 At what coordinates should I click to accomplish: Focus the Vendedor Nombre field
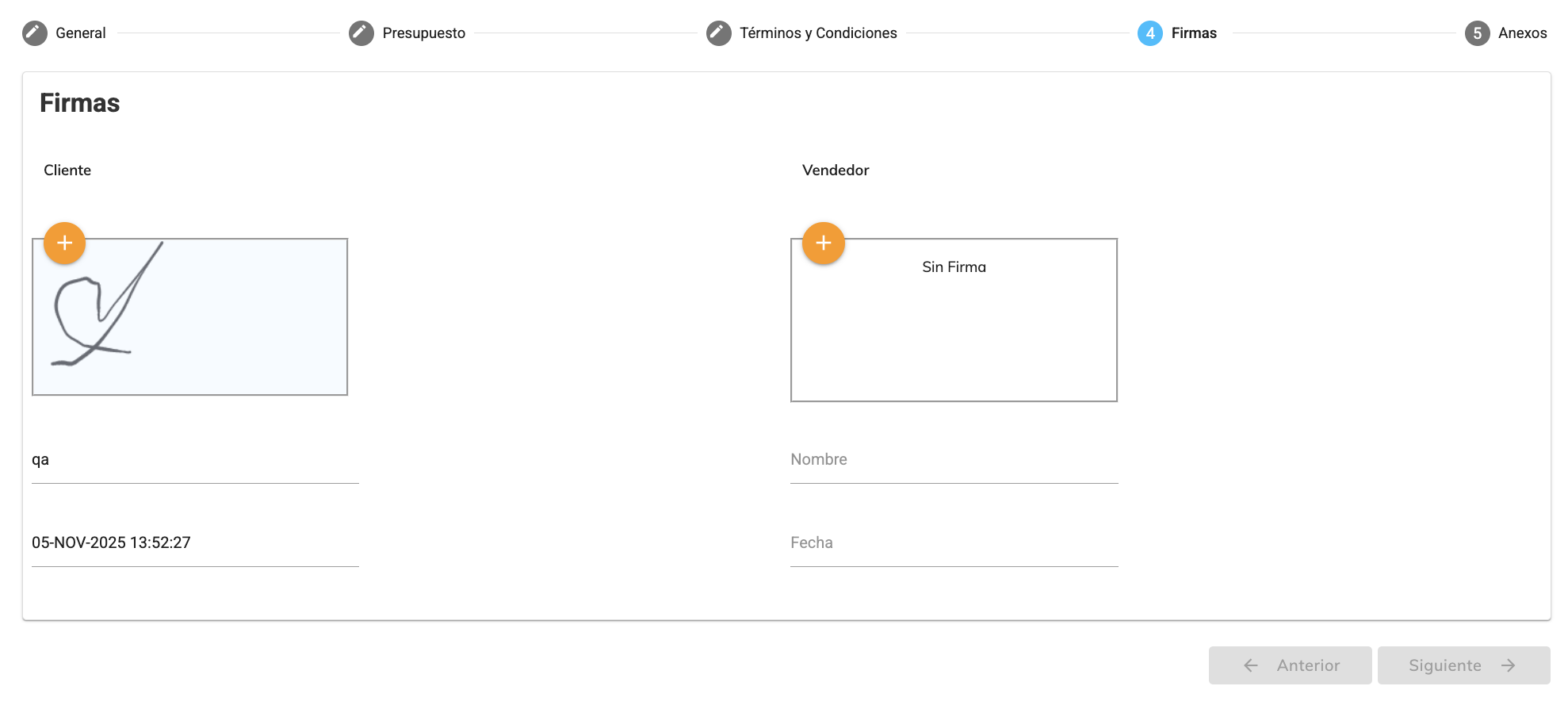click(x=954, y=460)
